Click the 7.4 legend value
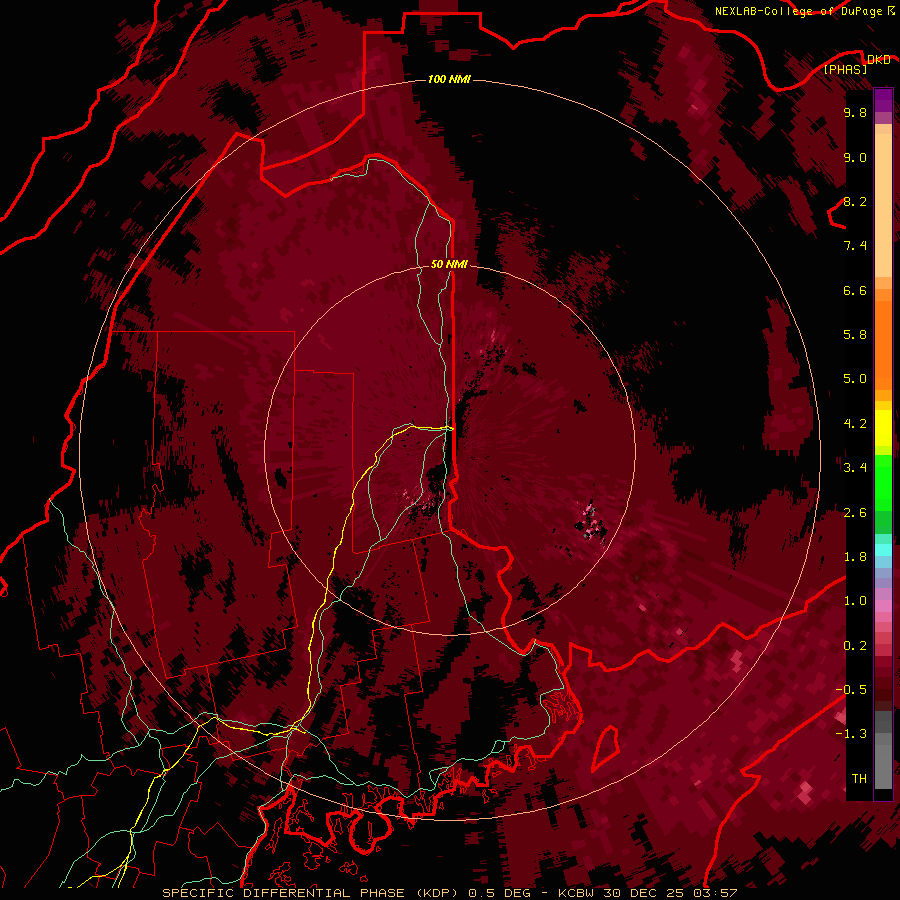Image resolution: width=900 pixels, height=900 pixels. tap(855, 246)
